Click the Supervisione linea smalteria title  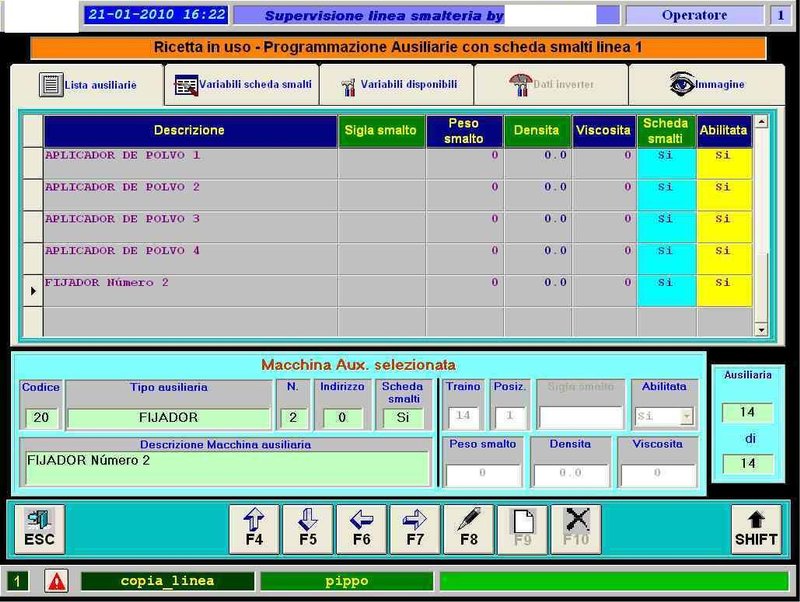click(384, 15)
